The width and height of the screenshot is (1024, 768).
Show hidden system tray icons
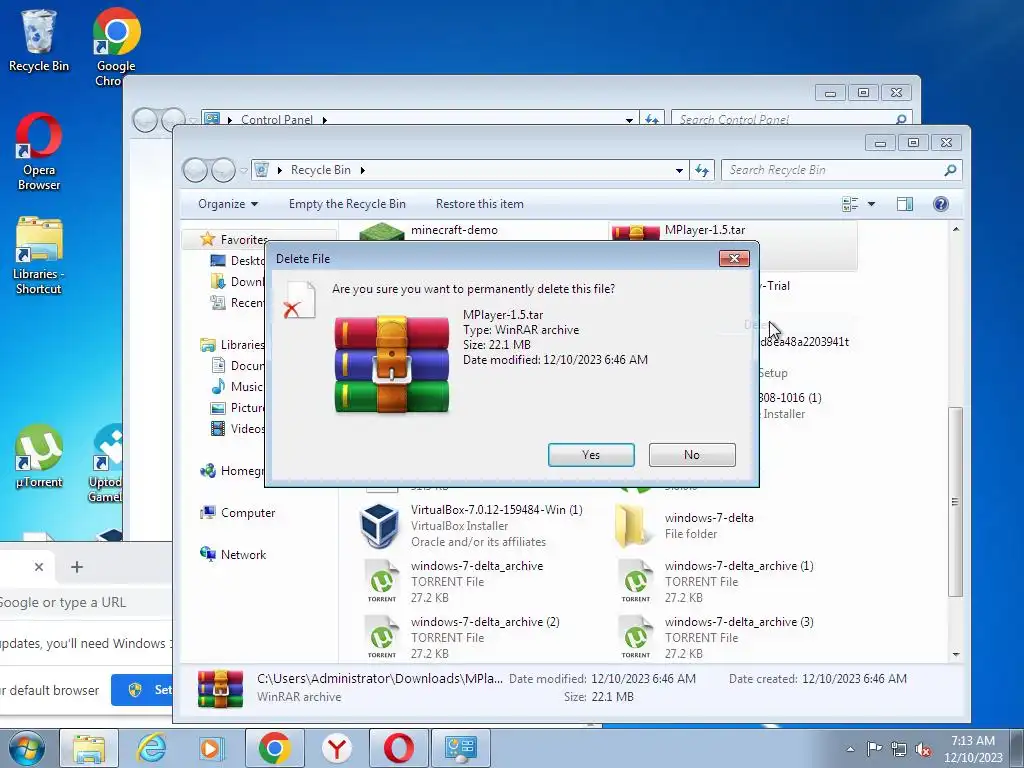850,749
